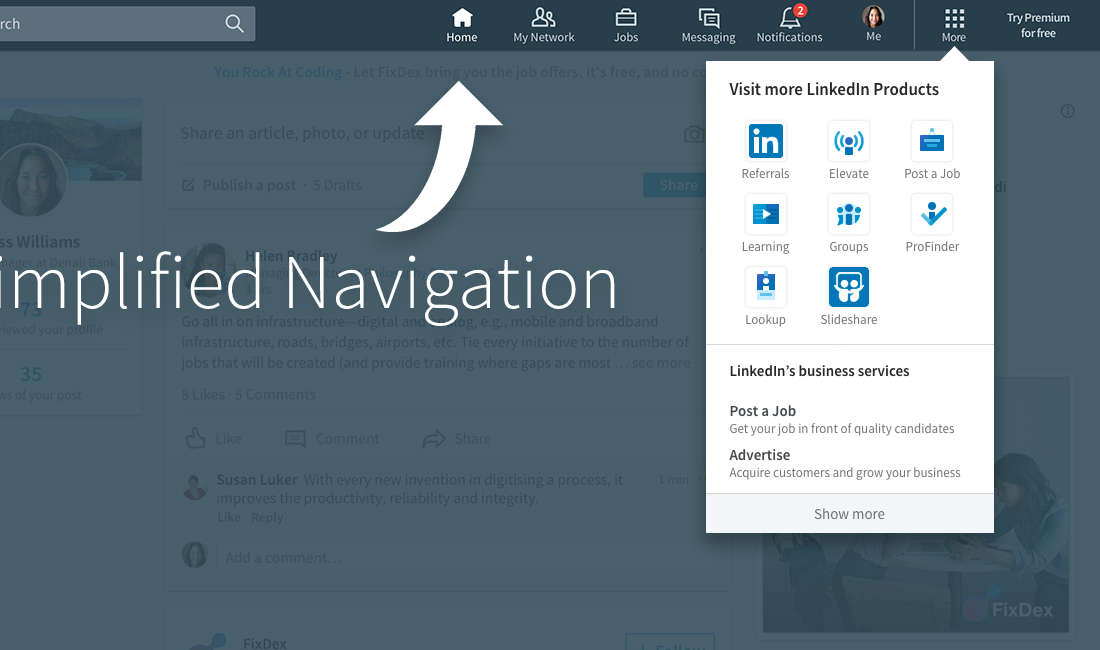Screen dimensions: 1100x650
Task: Click Try Premium for free
Action: [x=1038, y=25]
